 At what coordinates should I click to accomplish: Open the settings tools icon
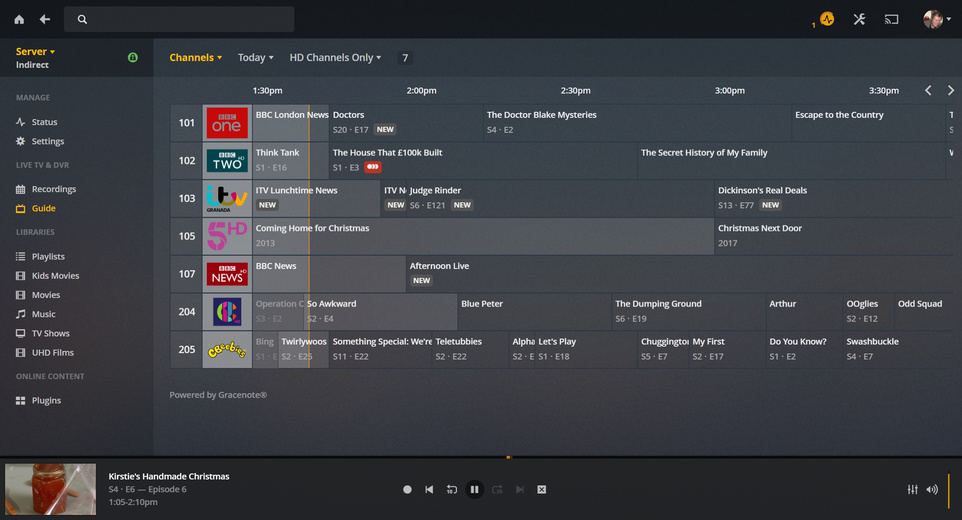coord(859,19)
